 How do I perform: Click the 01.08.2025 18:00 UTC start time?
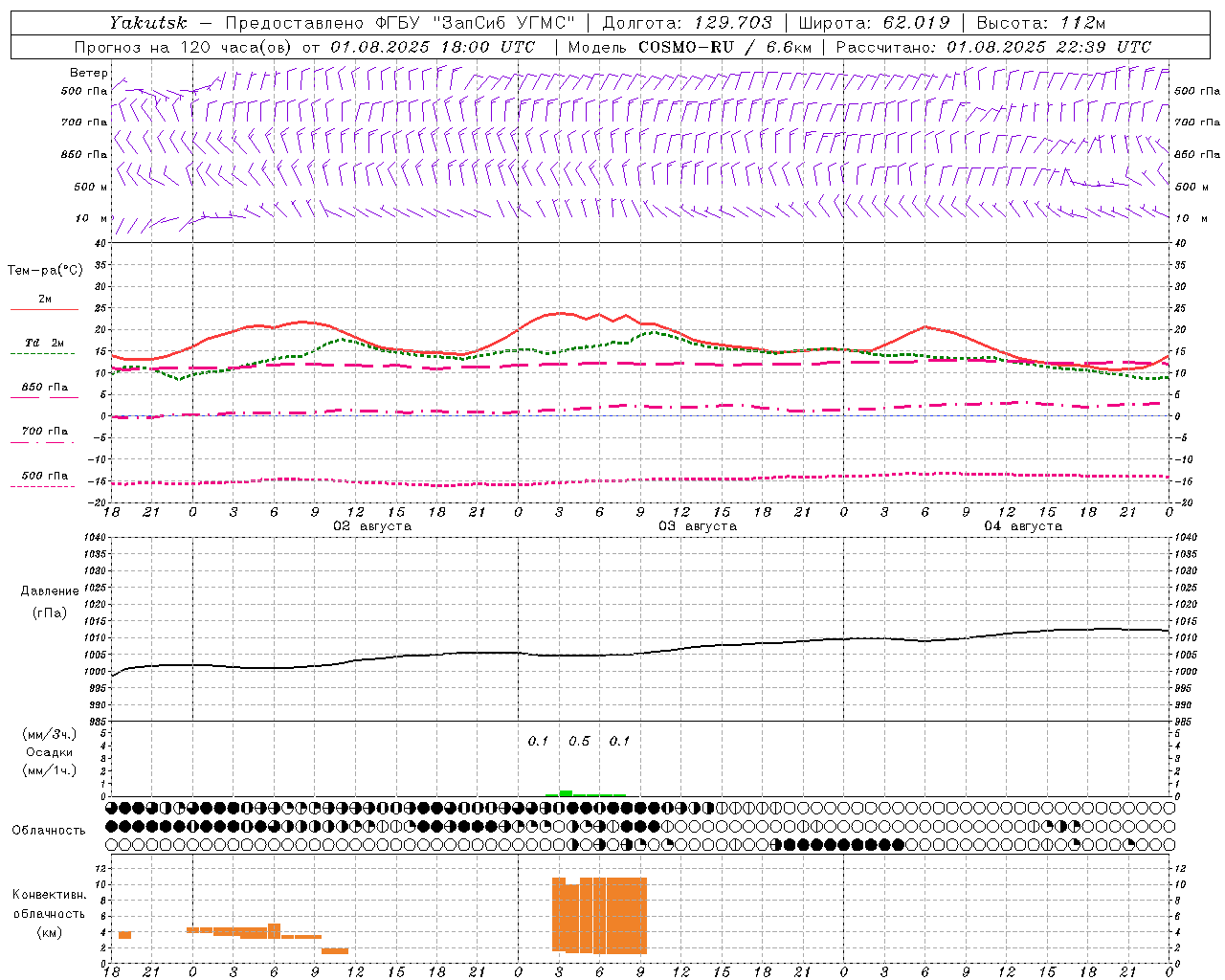pyautogui.click(x=433, y=47)
